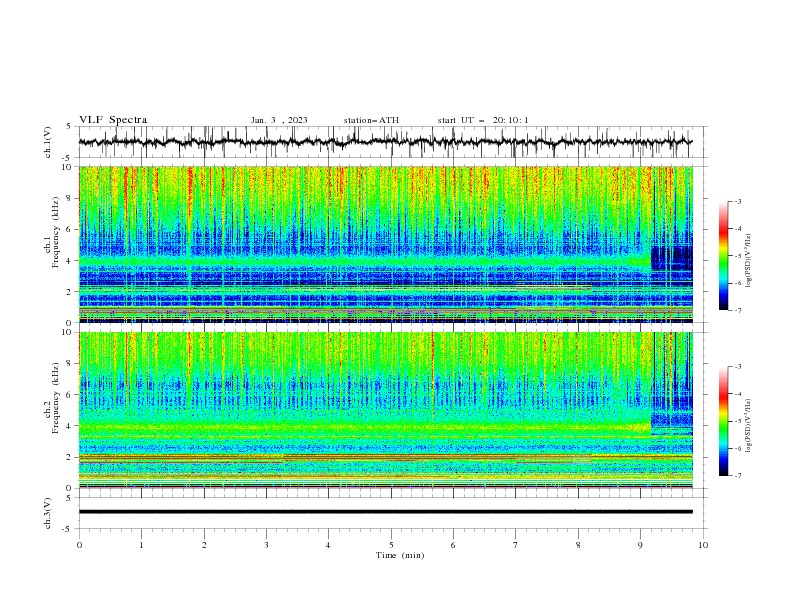Image resolution: width=792 pixels, height=612 pixels.
Task: Click the ch.2 spectrogram colorbar
Action: (x=723, y=421)
